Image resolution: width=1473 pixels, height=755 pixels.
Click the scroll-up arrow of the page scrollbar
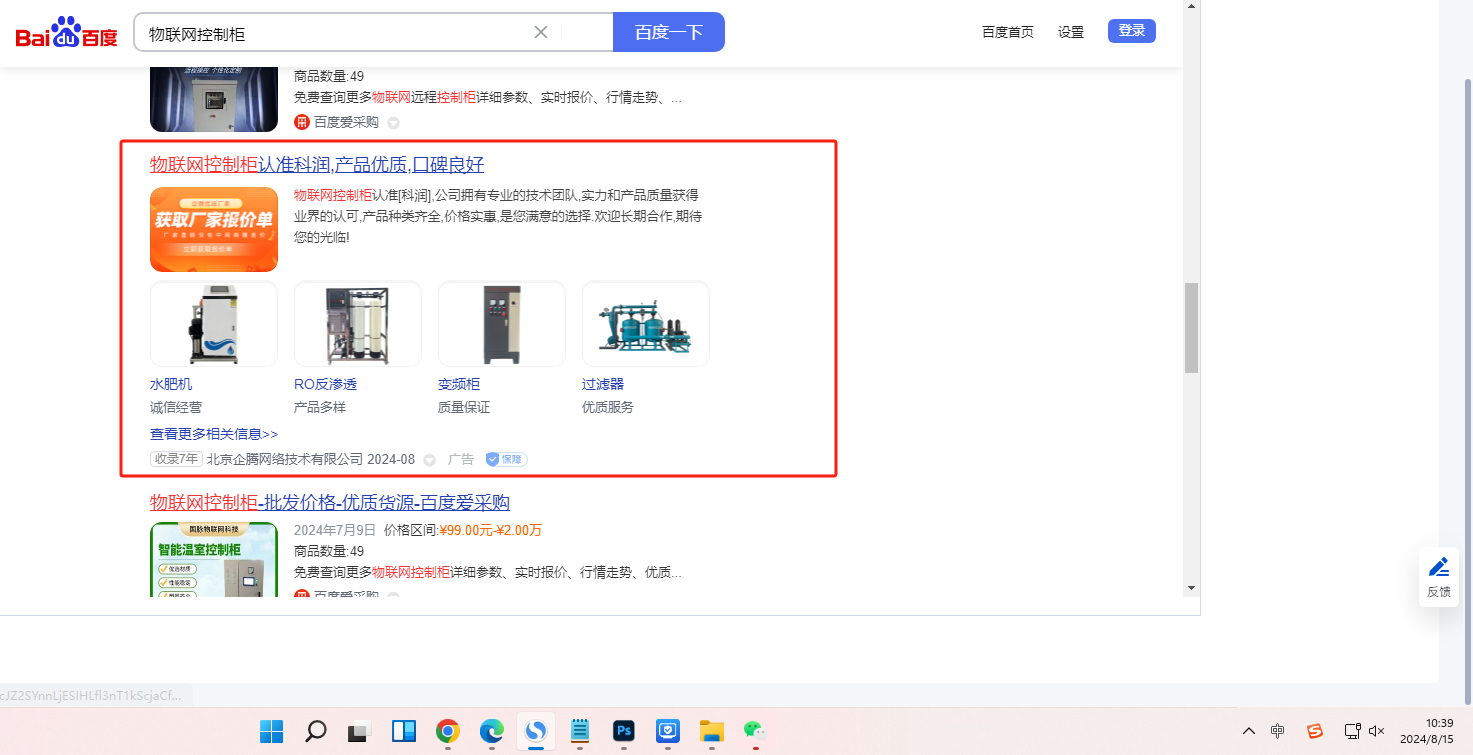pyautogui.click(x=1191, y=6)
